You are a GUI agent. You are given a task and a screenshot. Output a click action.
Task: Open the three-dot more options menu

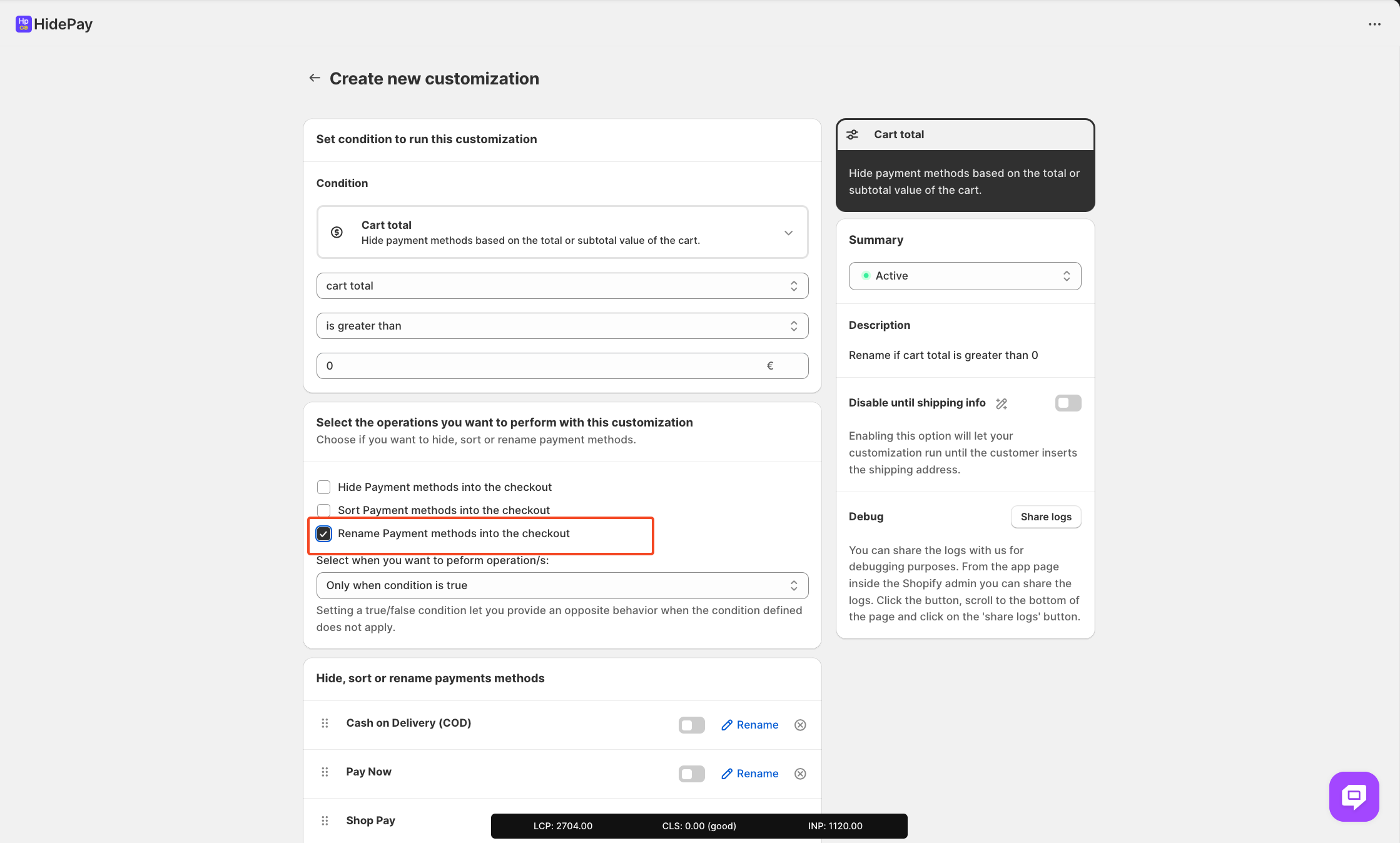1374,24
